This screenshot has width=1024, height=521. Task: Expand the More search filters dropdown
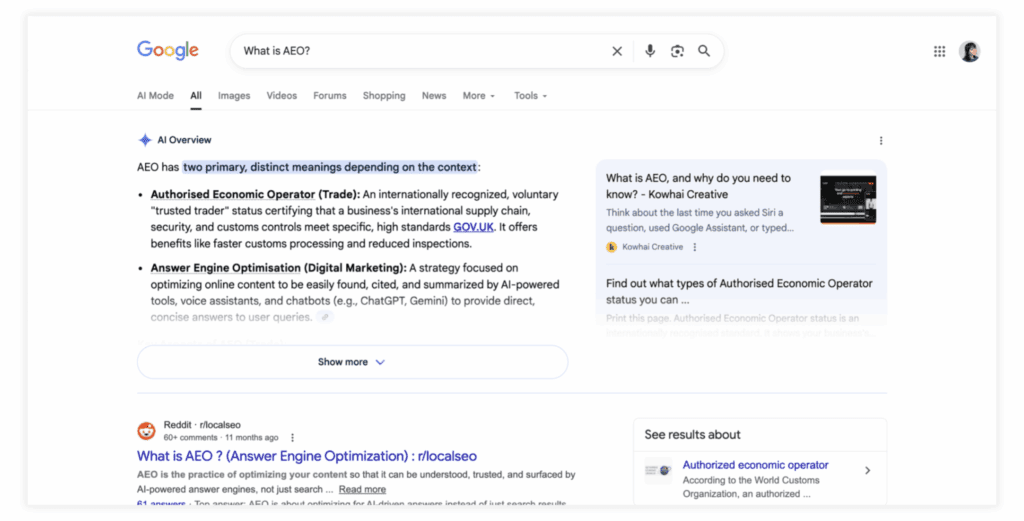pos(479,95)
